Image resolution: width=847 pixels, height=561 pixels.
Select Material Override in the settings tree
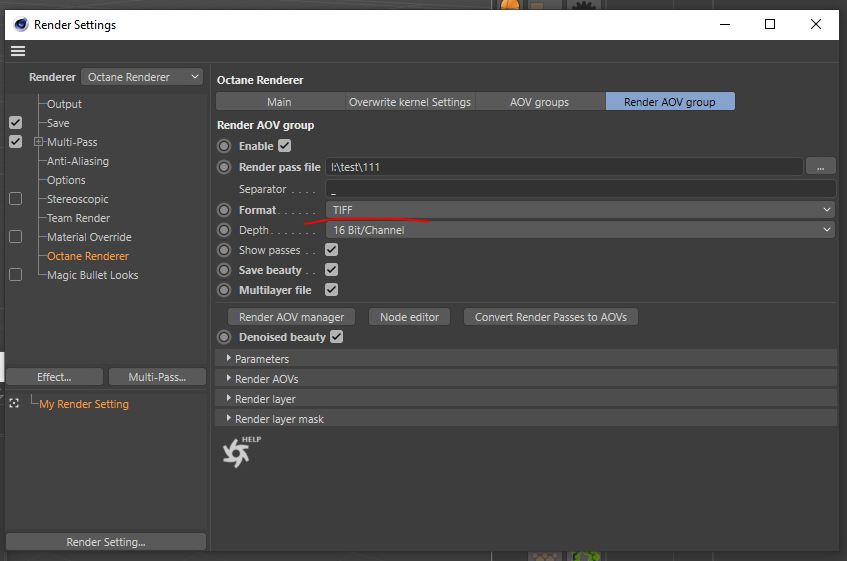89,236
